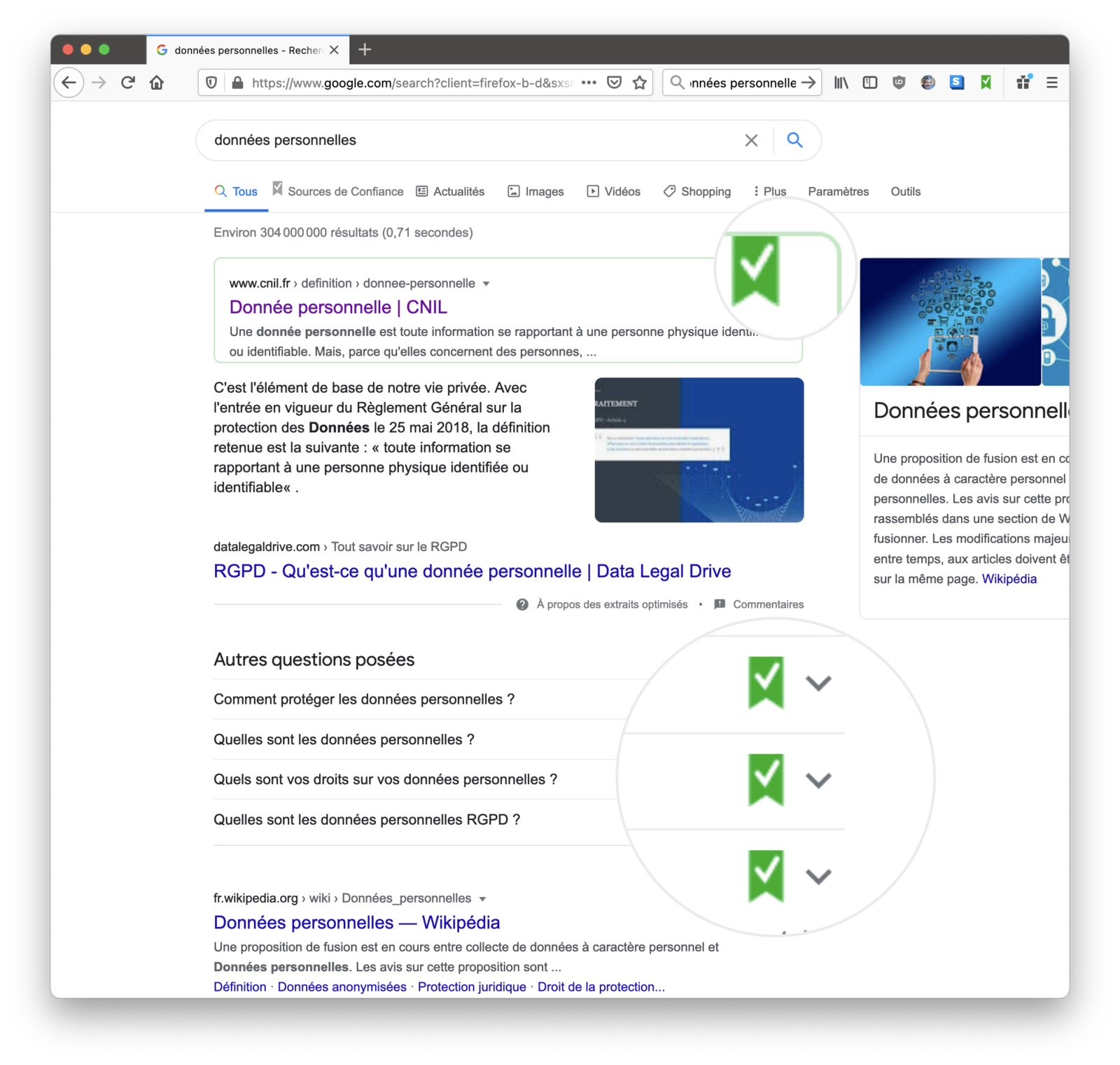Viewport: 1120px width, 1065px height.
Task: Open Données personnelles — Wikipédia result
Action: click(356, 922)
